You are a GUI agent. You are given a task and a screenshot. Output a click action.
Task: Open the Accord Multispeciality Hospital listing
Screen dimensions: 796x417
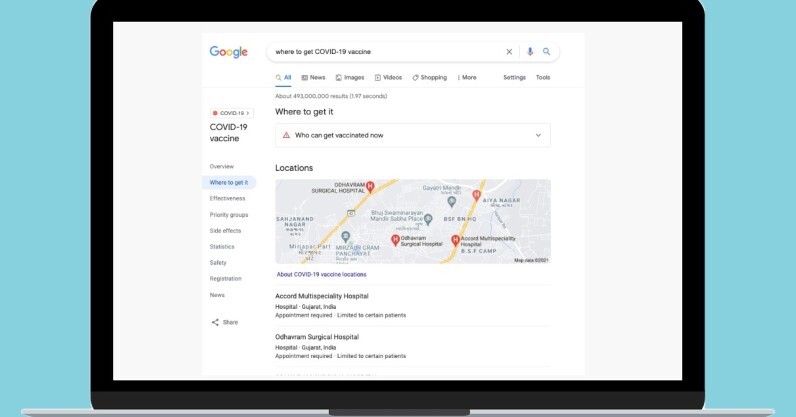(322, 296)
